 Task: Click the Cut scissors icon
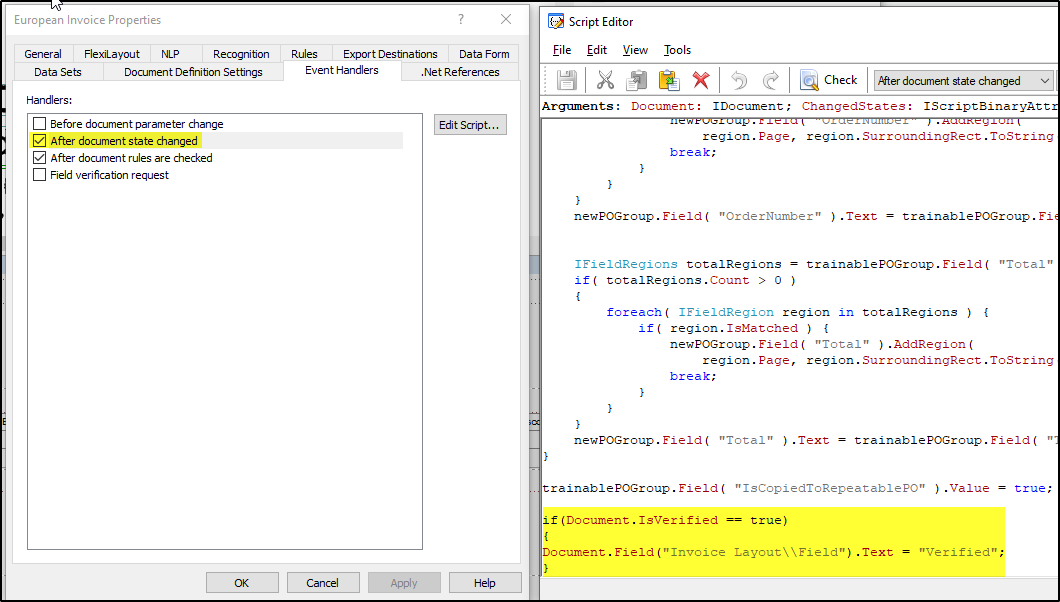pyautogui.click(x=605, y=80)
